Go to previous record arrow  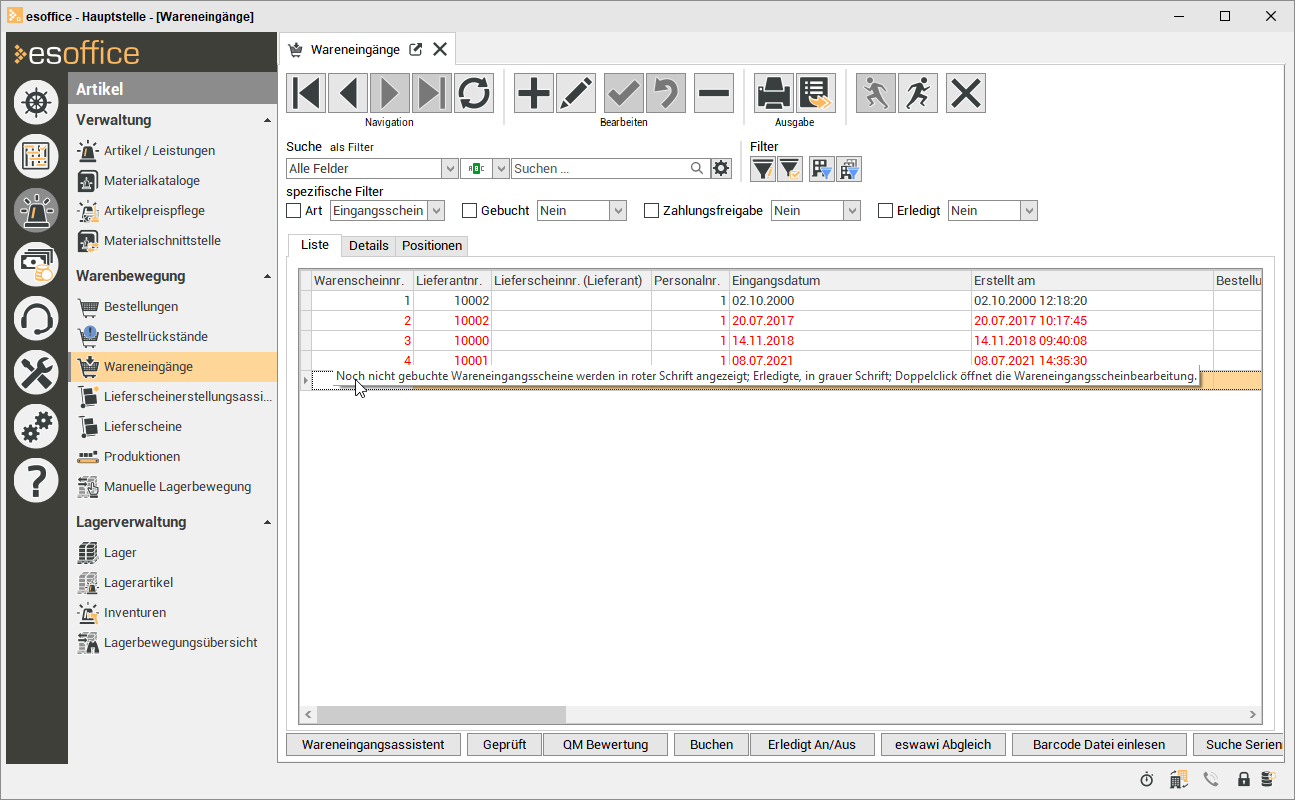[348, 93]
